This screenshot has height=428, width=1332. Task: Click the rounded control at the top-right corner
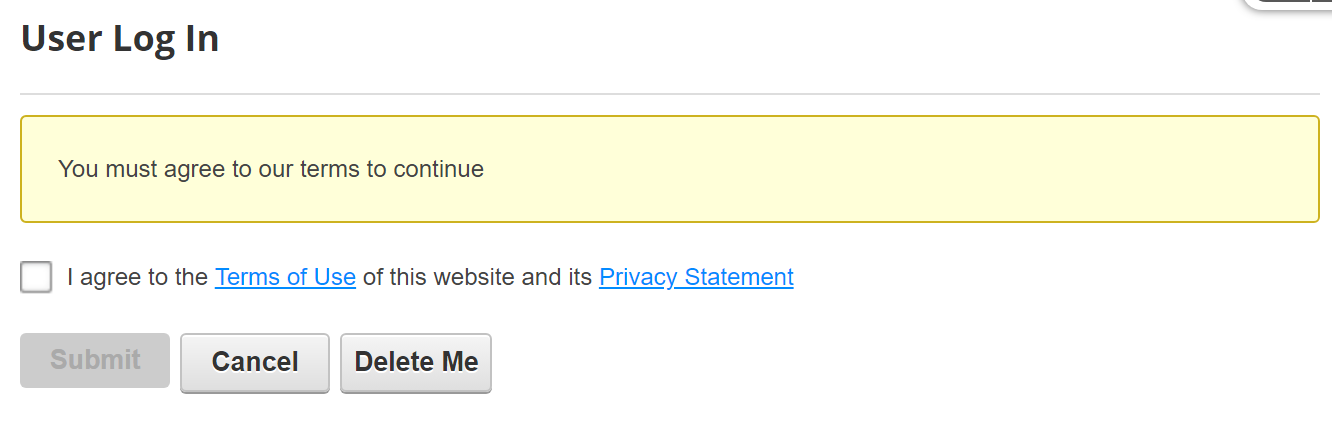1288,5
